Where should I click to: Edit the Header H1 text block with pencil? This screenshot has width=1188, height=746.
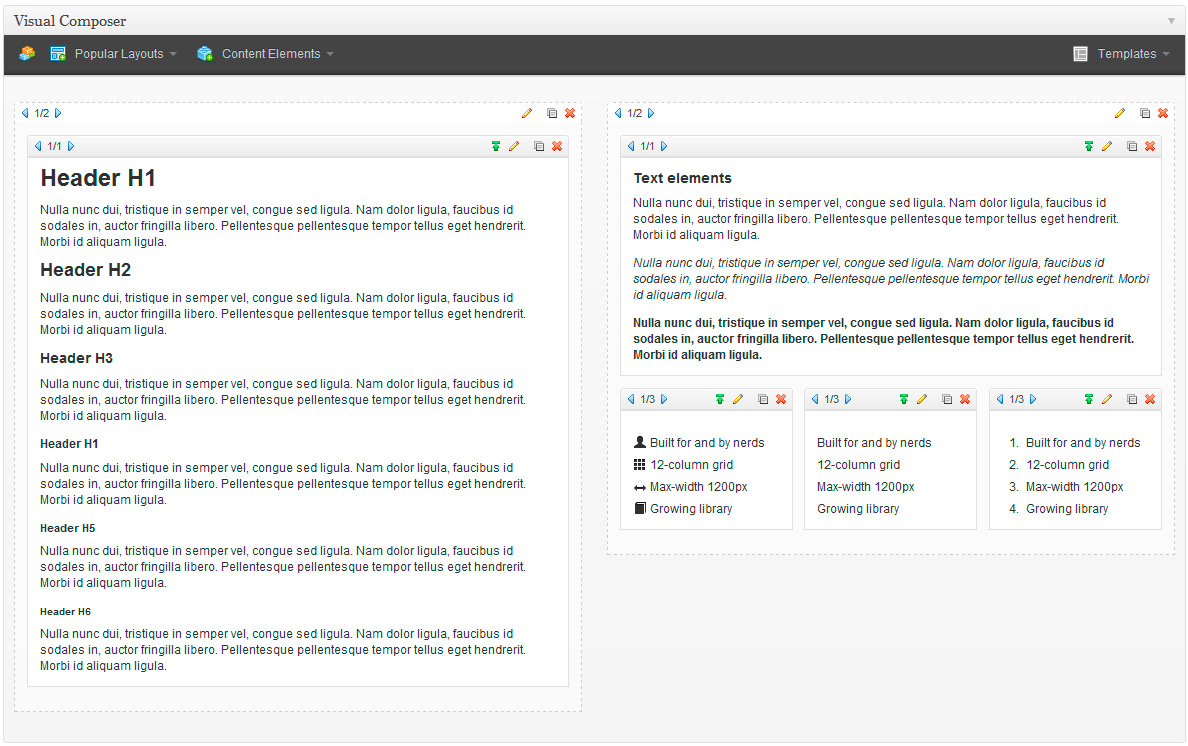pos(514,147)
